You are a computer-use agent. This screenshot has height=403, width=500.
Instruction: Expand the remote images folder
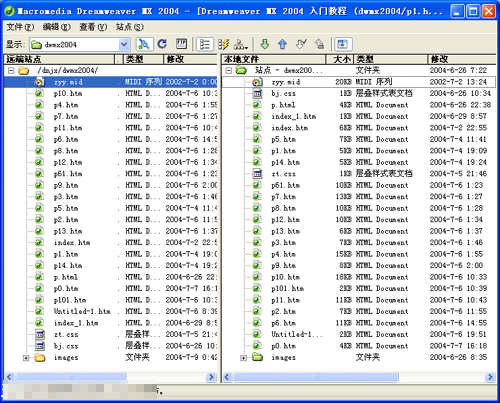point(26,358)
